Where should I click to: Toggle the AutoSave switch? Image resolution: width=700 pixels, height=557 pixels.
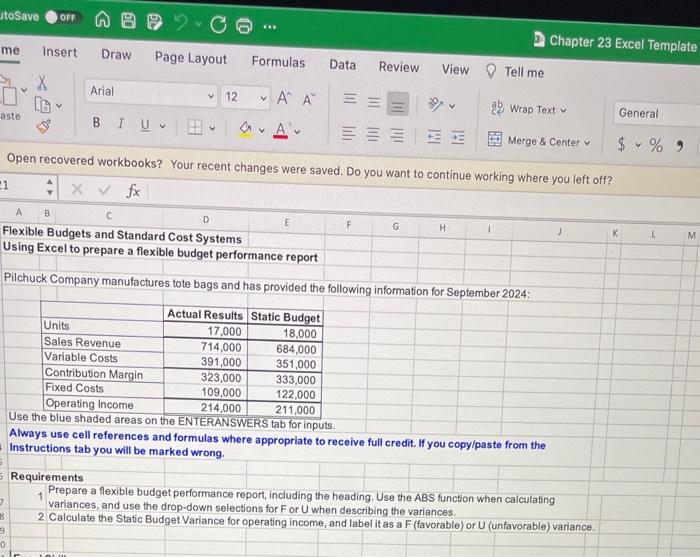pos(63,17)
